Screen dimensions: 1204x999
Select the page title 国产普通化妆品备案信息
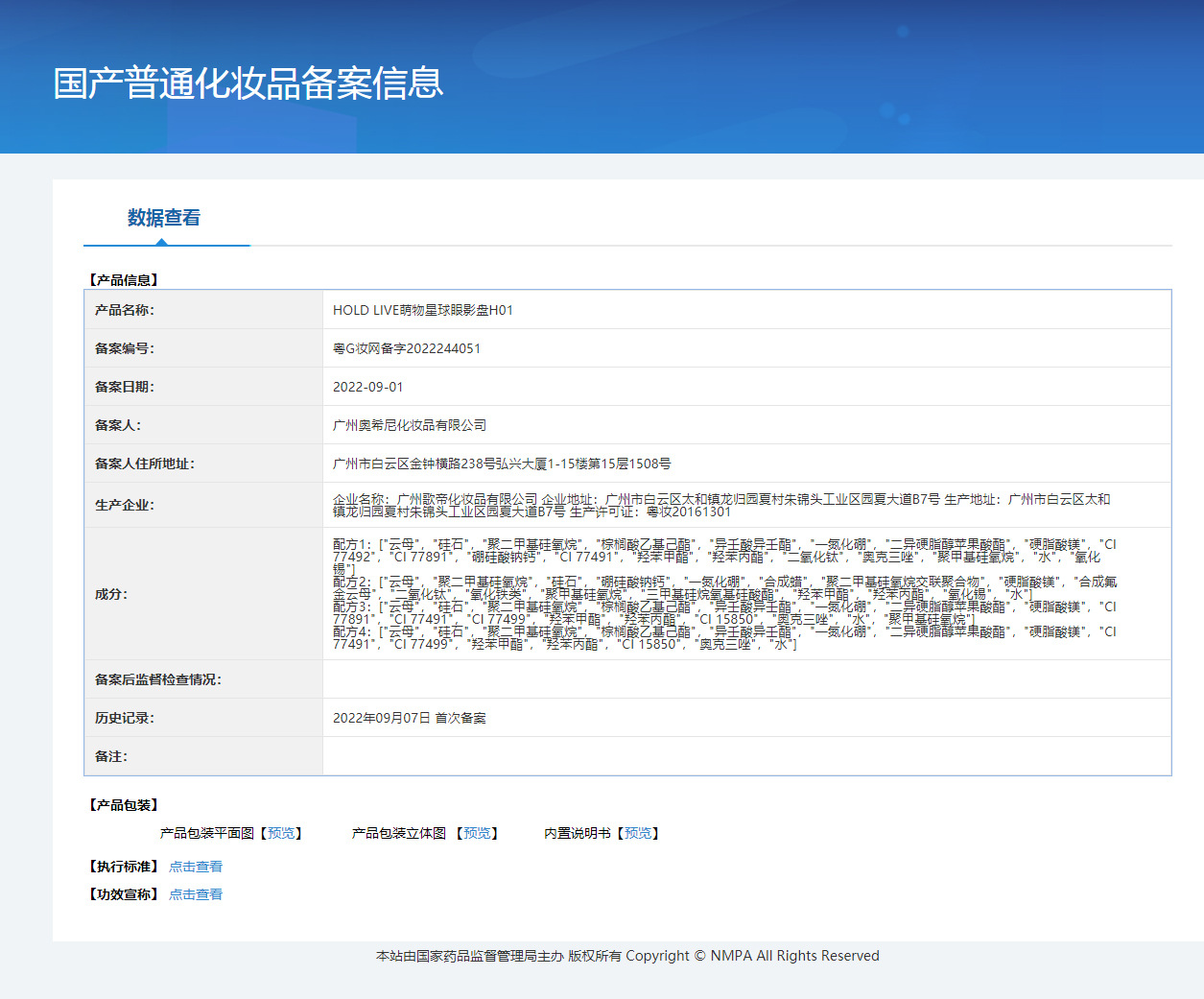[248, 83]
